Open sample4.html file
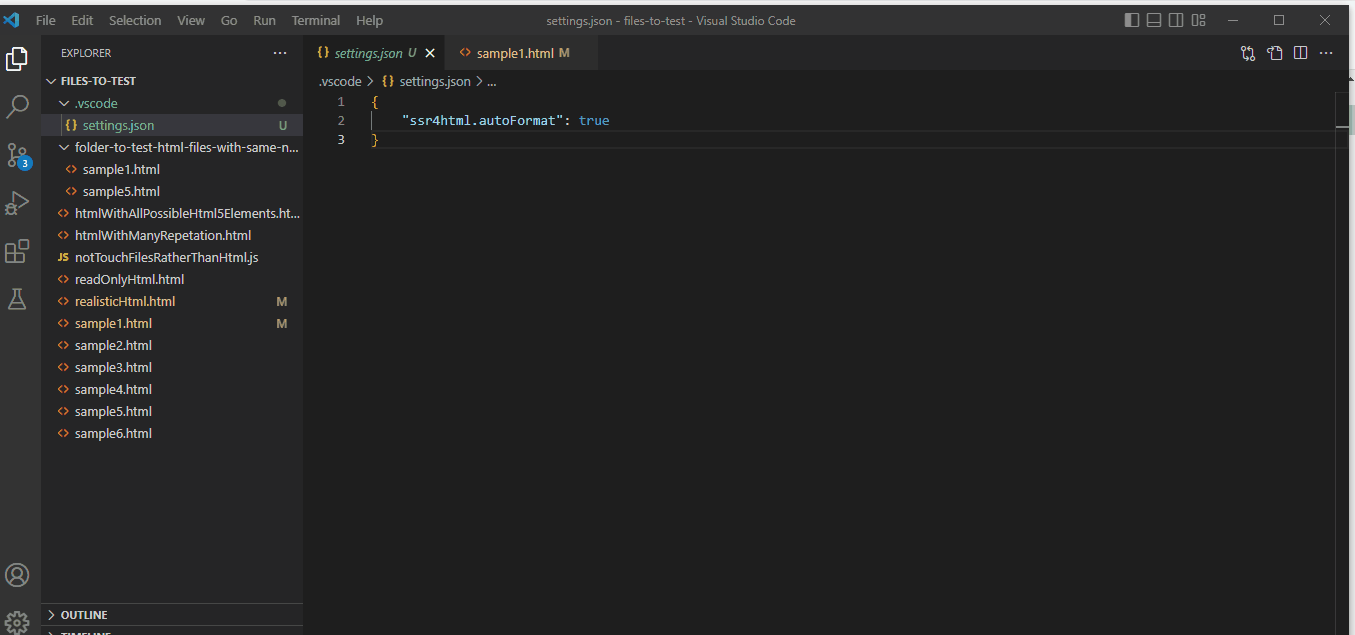This screenshot has height=635, width=1355. coord(172,389)
